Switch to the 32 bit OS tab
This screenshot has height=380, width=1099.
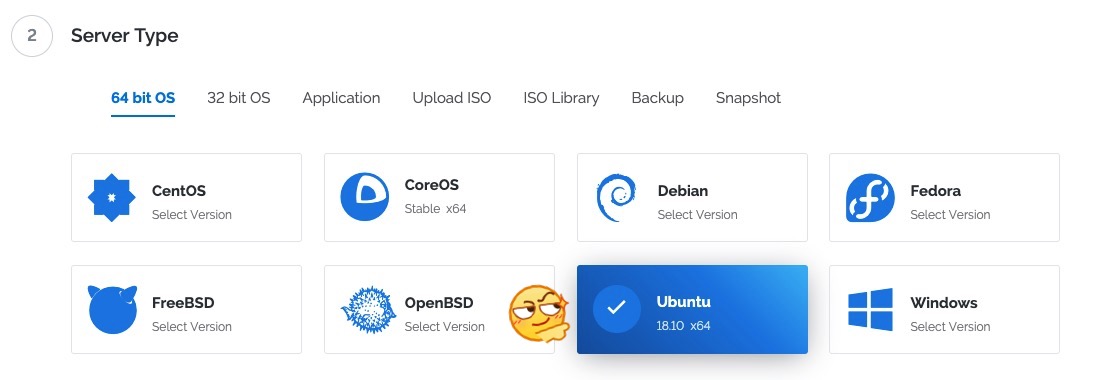[238, 98]
